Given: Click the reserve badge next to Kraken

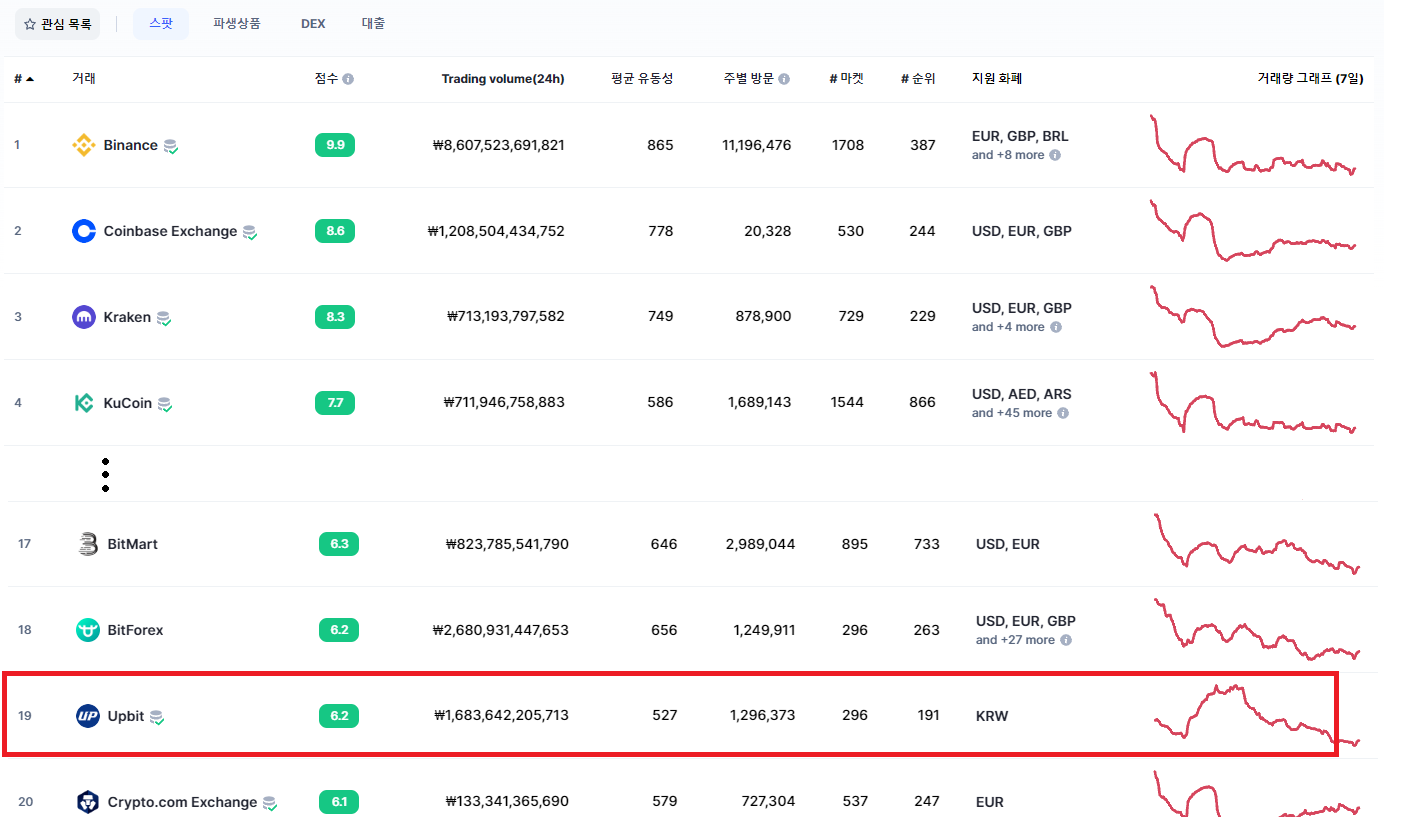Looking at the screenshot, I should point(164,319).
